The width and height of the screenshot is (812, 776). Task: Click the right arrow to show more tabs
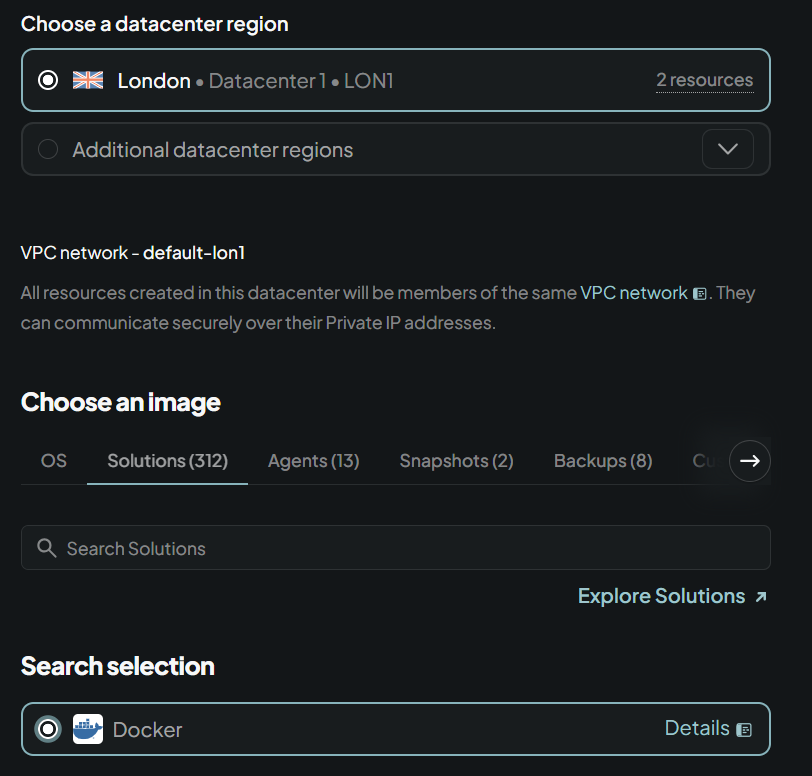pos(749,461)
